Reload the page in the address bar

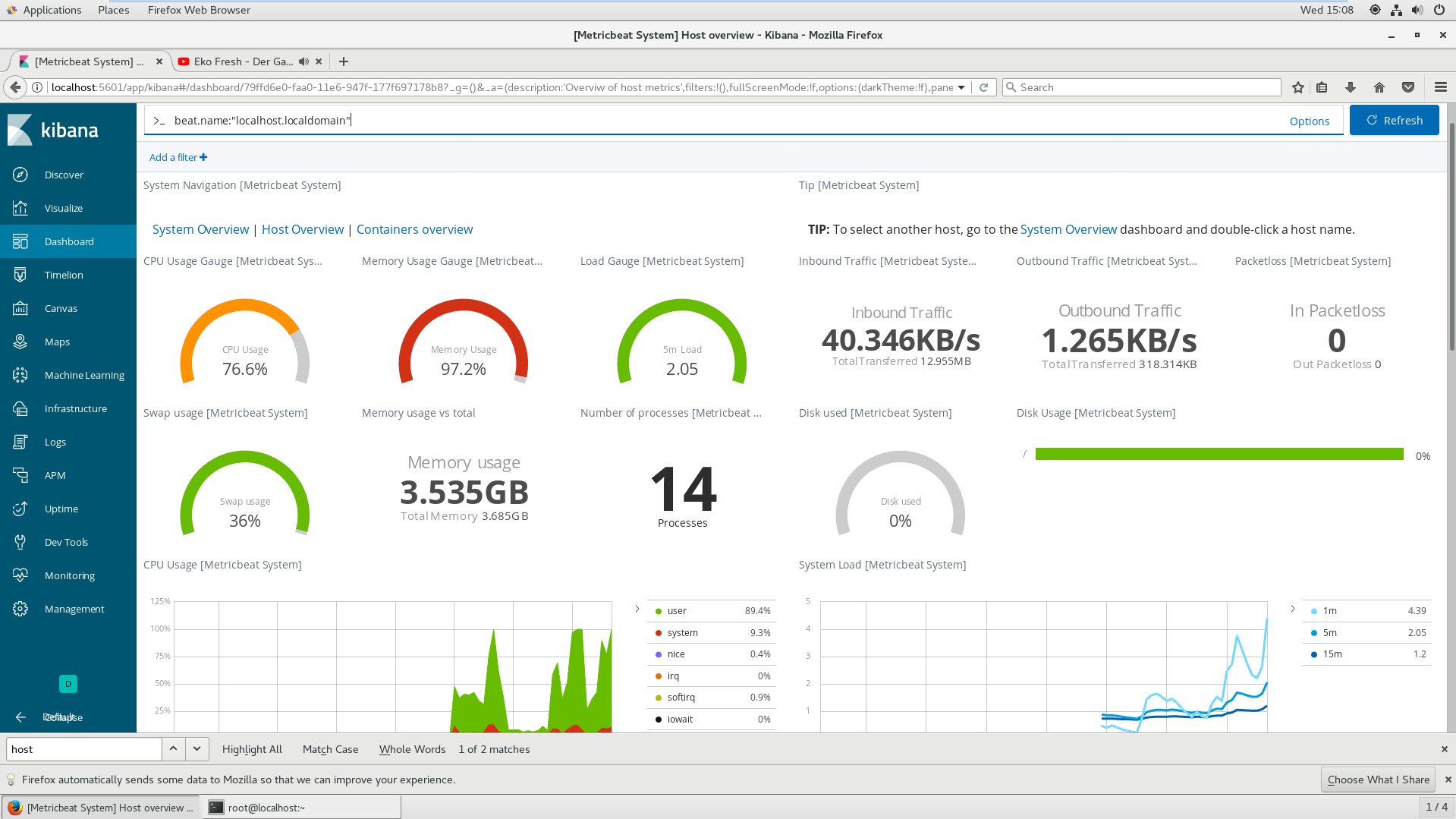pyautogui.click(x=983, y=87)
